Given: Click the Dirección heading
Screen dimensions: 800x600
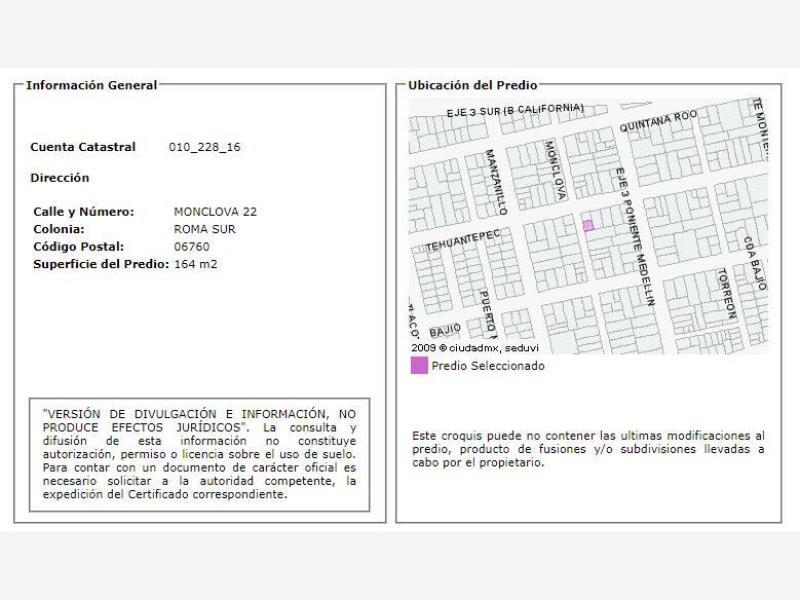Looking at the screenshot, I should click(60, 178).
